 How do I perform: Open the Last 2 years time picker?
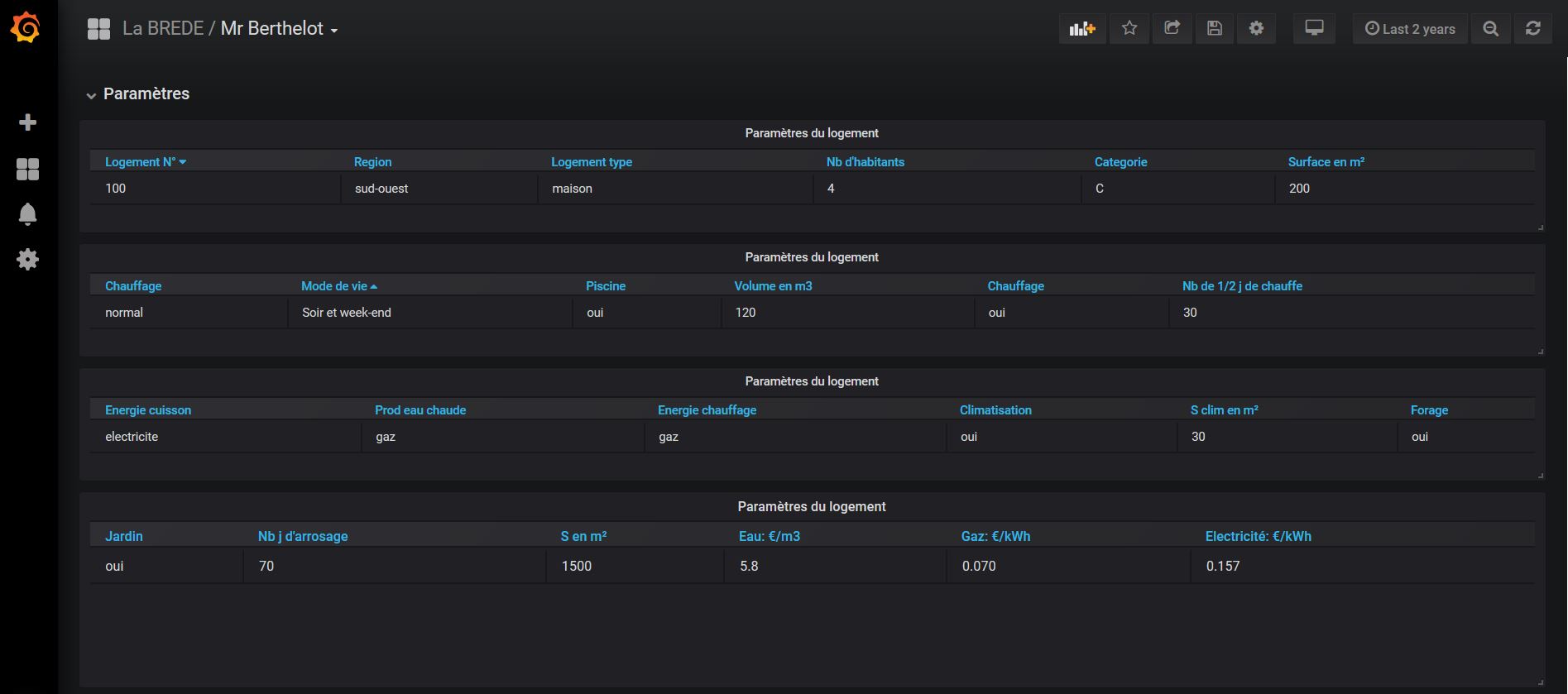pyautogui.click(x=1410, y=29)
